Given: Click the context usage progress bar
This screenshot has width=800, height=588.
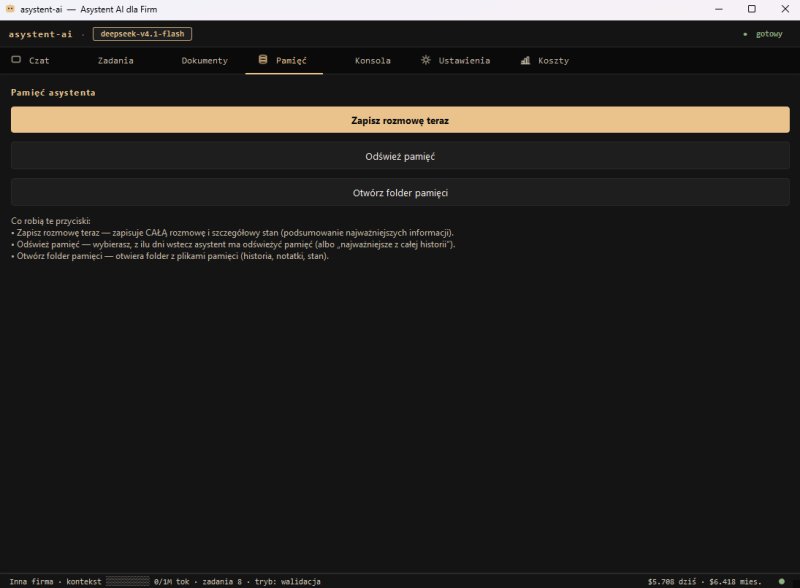Looking at the screenshot, I should [x=128, y=581].
